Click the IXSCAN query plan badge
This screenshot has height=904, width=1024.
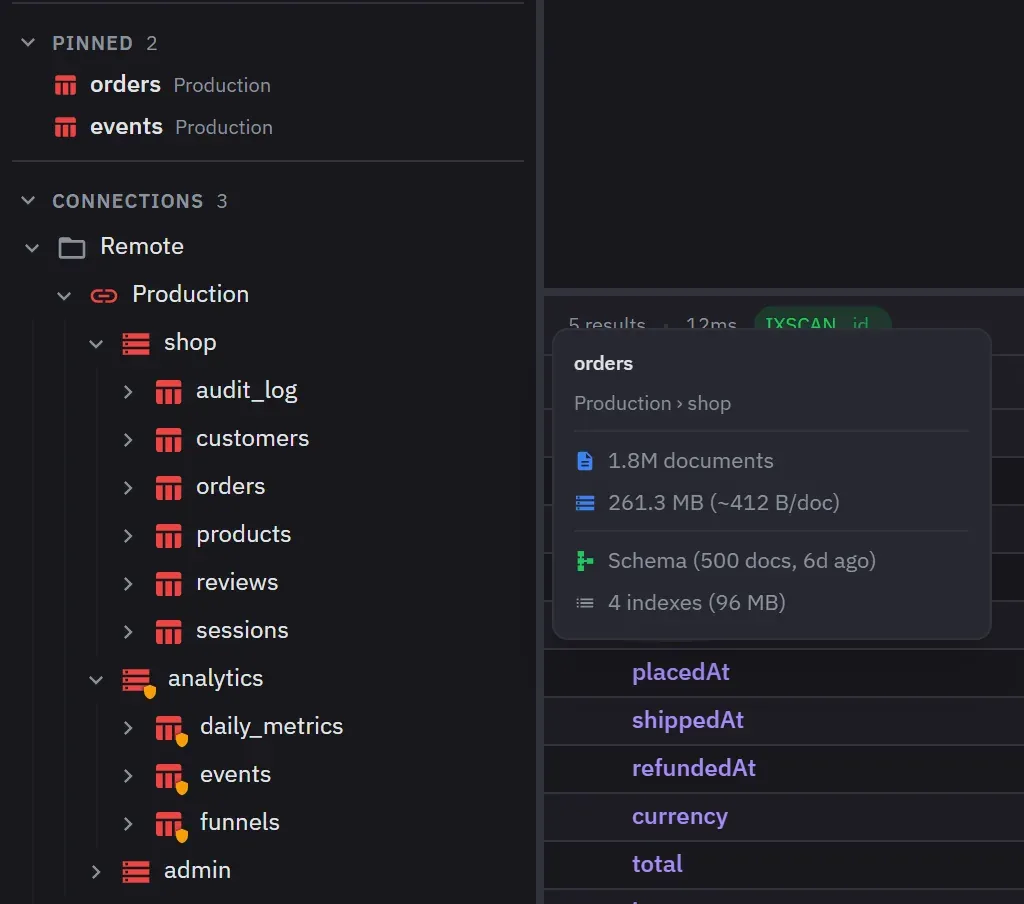(x=822, y=320)
